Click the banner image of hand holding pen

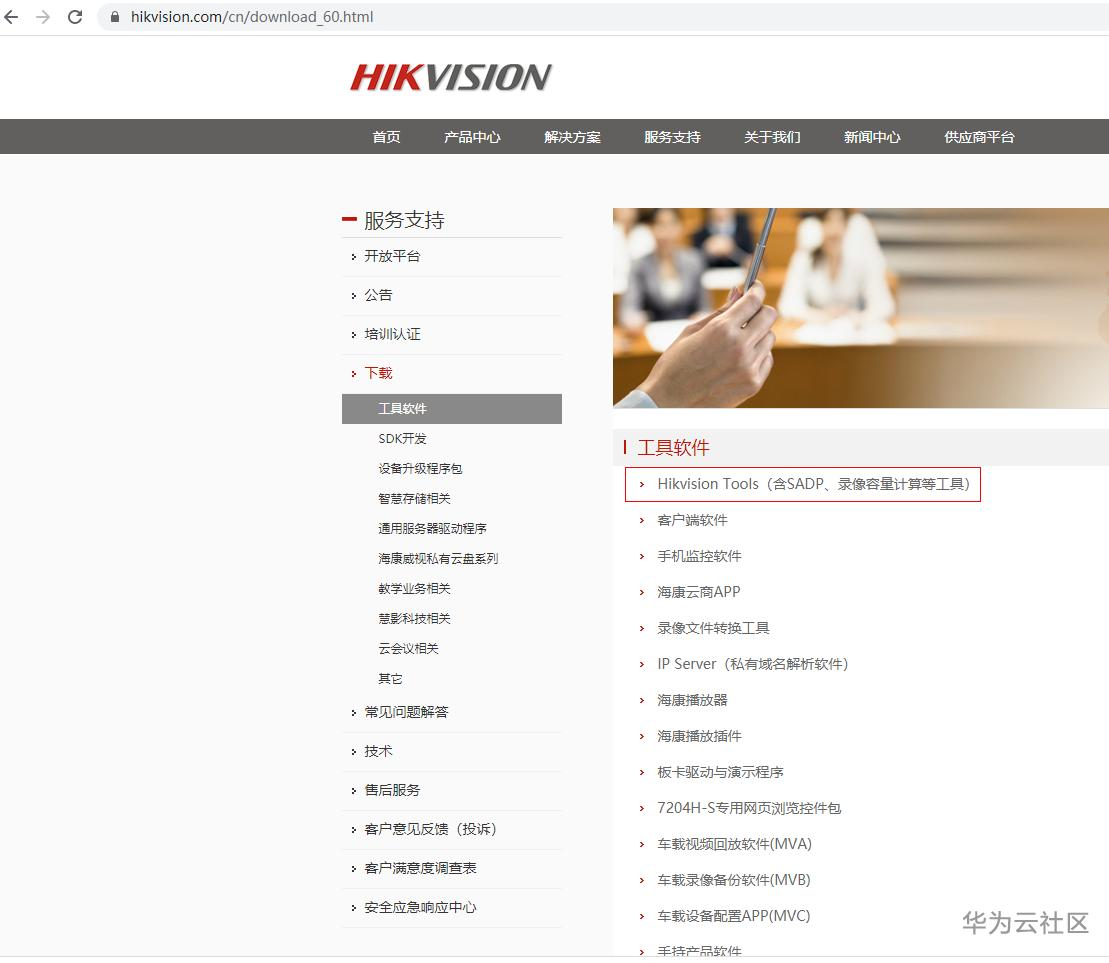pos(861,308)
